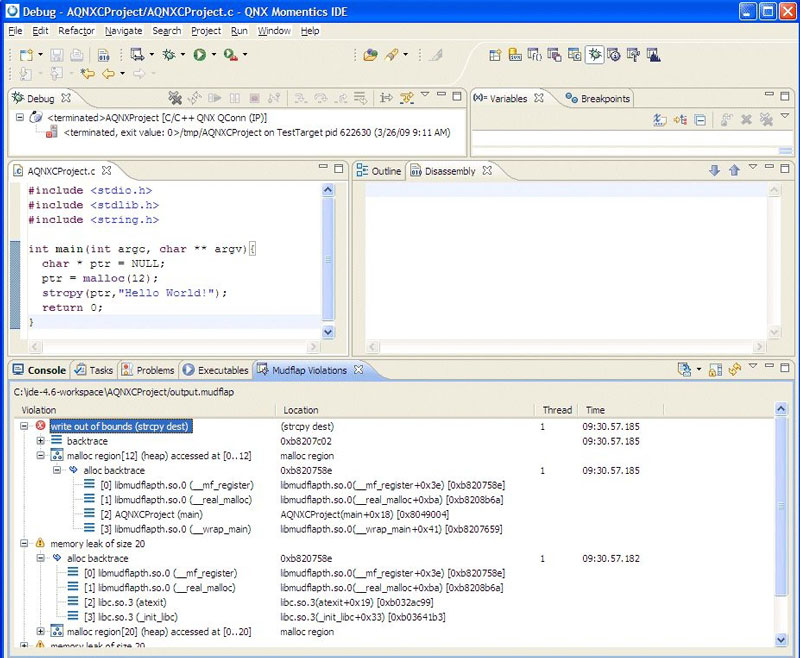This screenshot has height=658, width=800.
Task: Open the Run launch dropdown arrow
Action: tap(214, 55)
